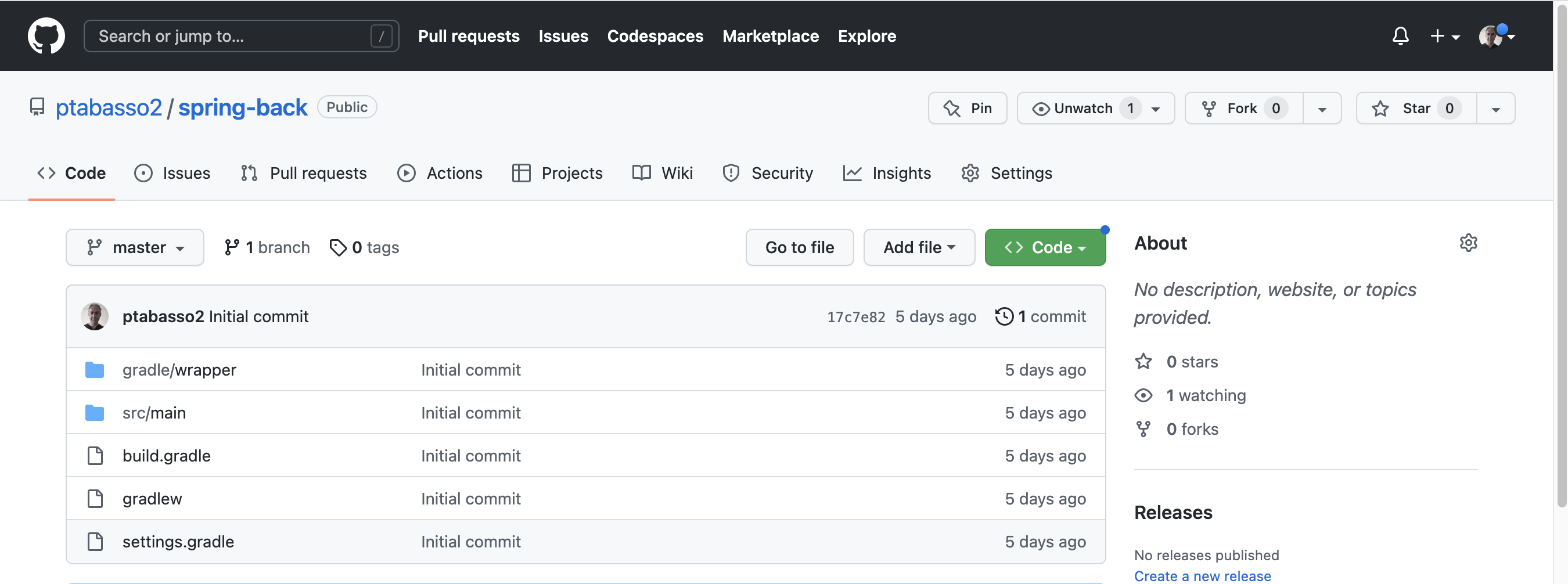Open the Releases heading link
This screenshot has width=1568, height=584.
coord(1173,513)
